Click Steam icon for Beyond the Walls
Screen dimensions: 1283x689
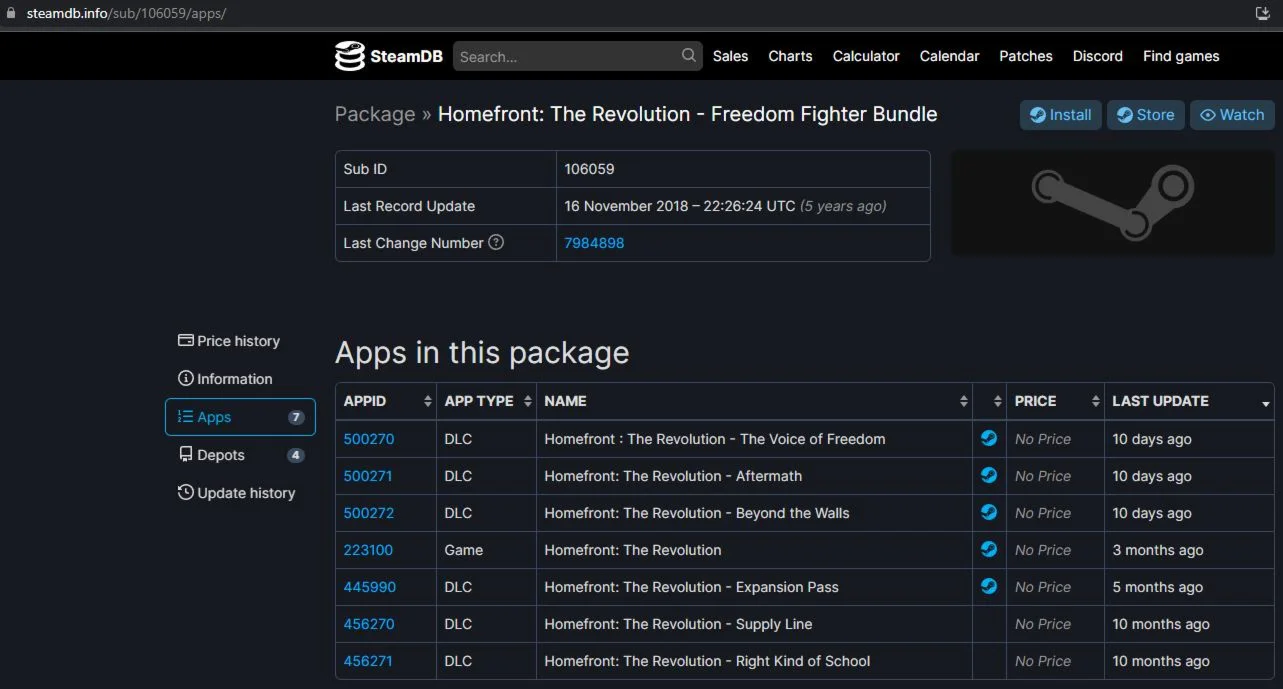pos(989,512)
